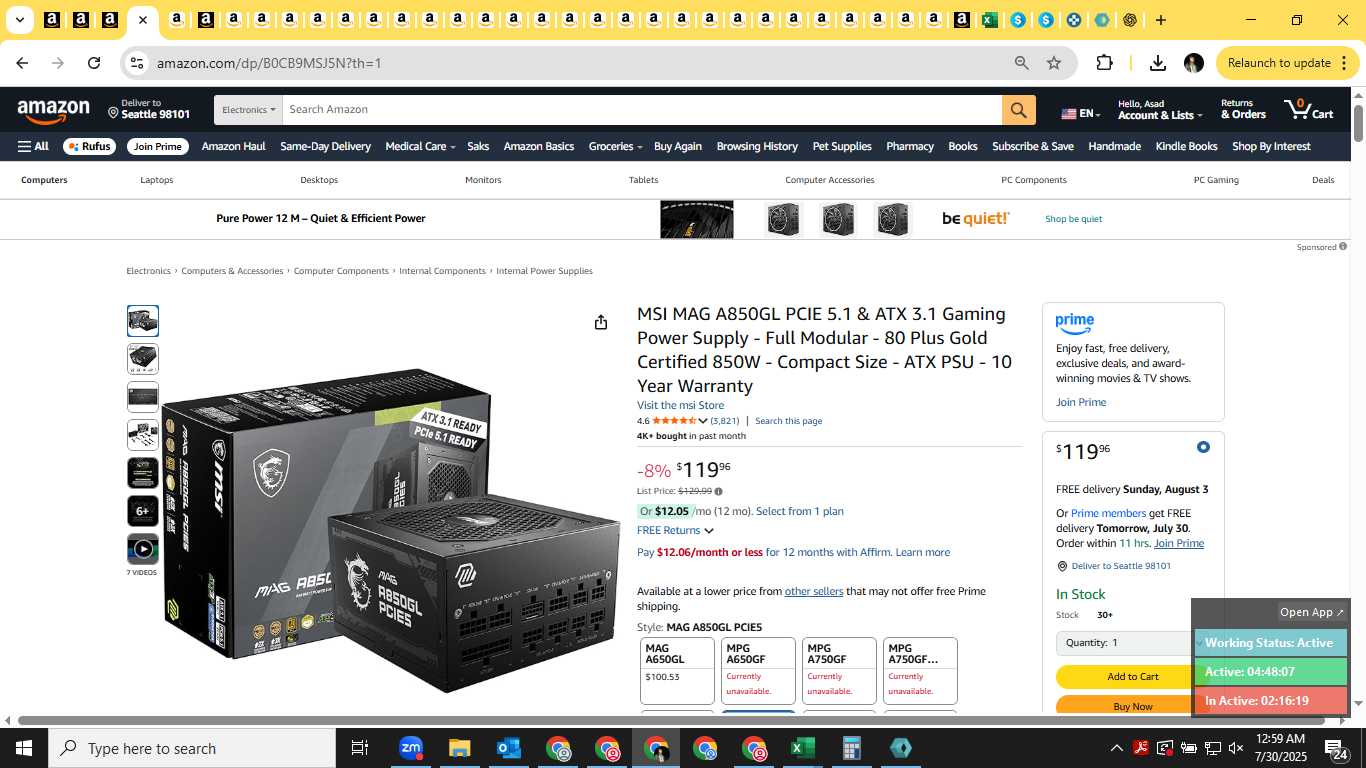Open the Laptops subcategory tab
This screenshot has height=768, width=1366.
157,180
